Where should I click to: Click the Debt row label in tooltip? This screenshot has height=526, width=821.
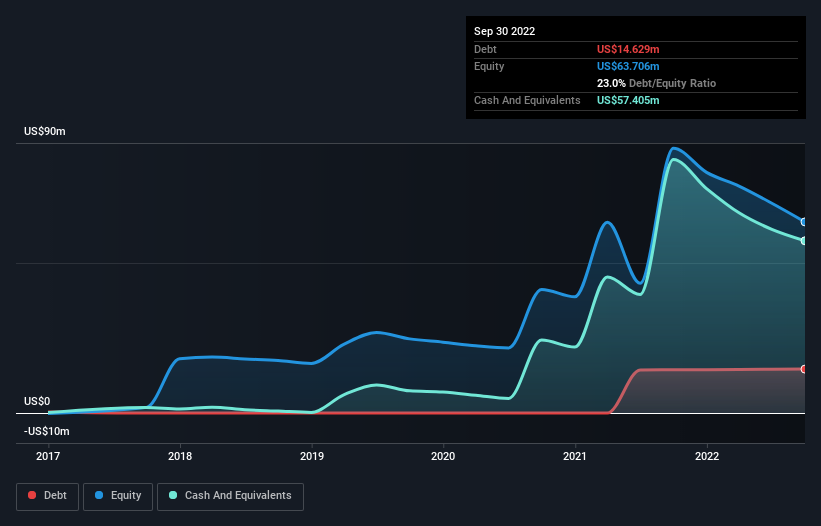point(485,49)
